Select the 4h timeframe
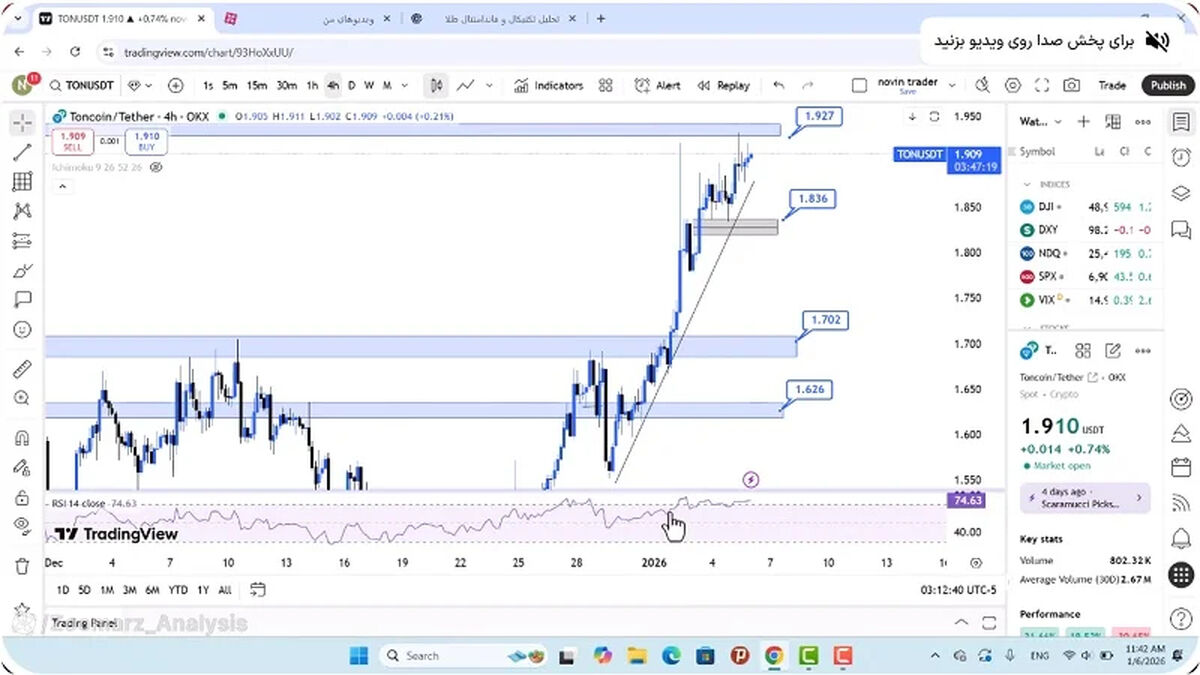The image size is (1200, 675). click(332, 86)
